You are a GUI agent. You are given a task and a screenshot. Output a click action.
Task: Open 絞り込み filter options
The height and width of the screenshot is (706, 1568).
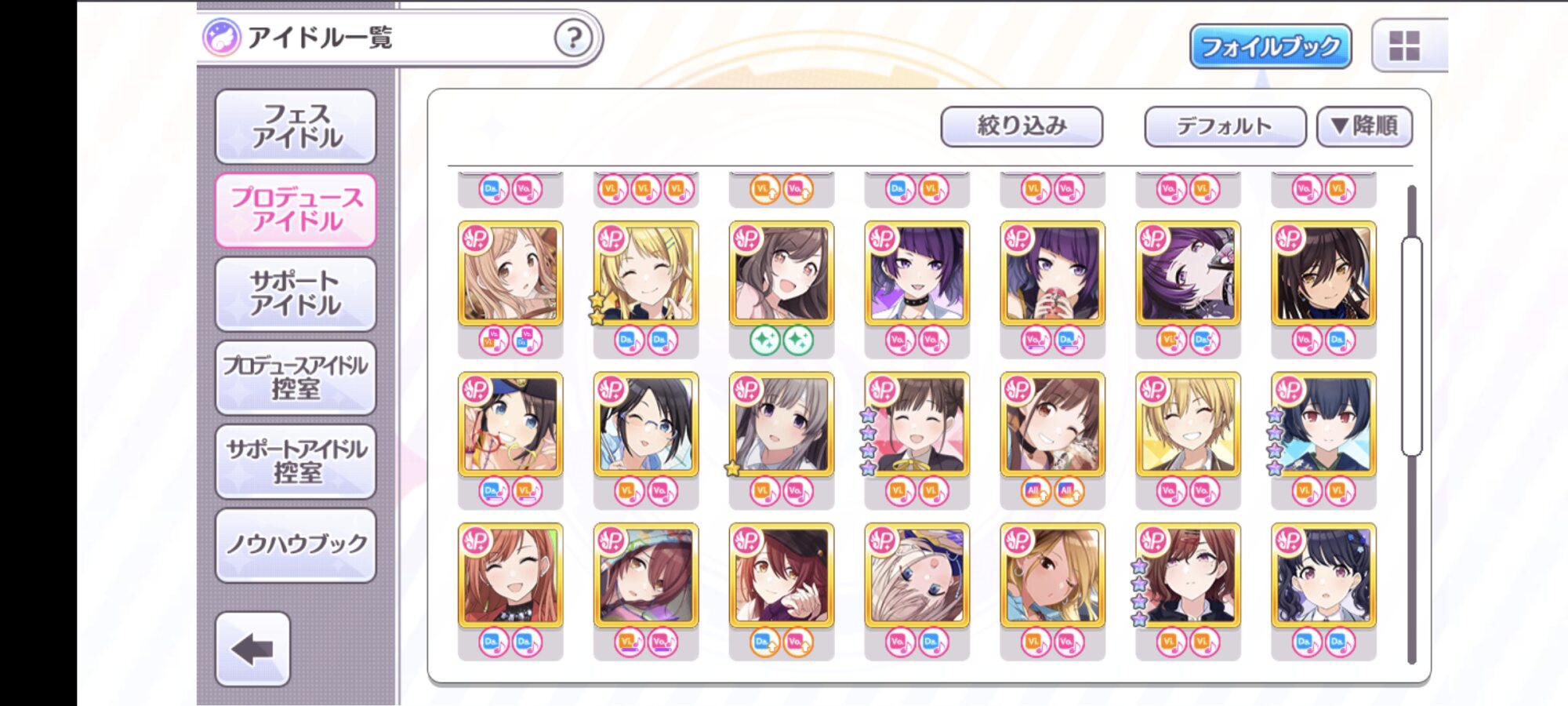click(x=1022, y=126)
